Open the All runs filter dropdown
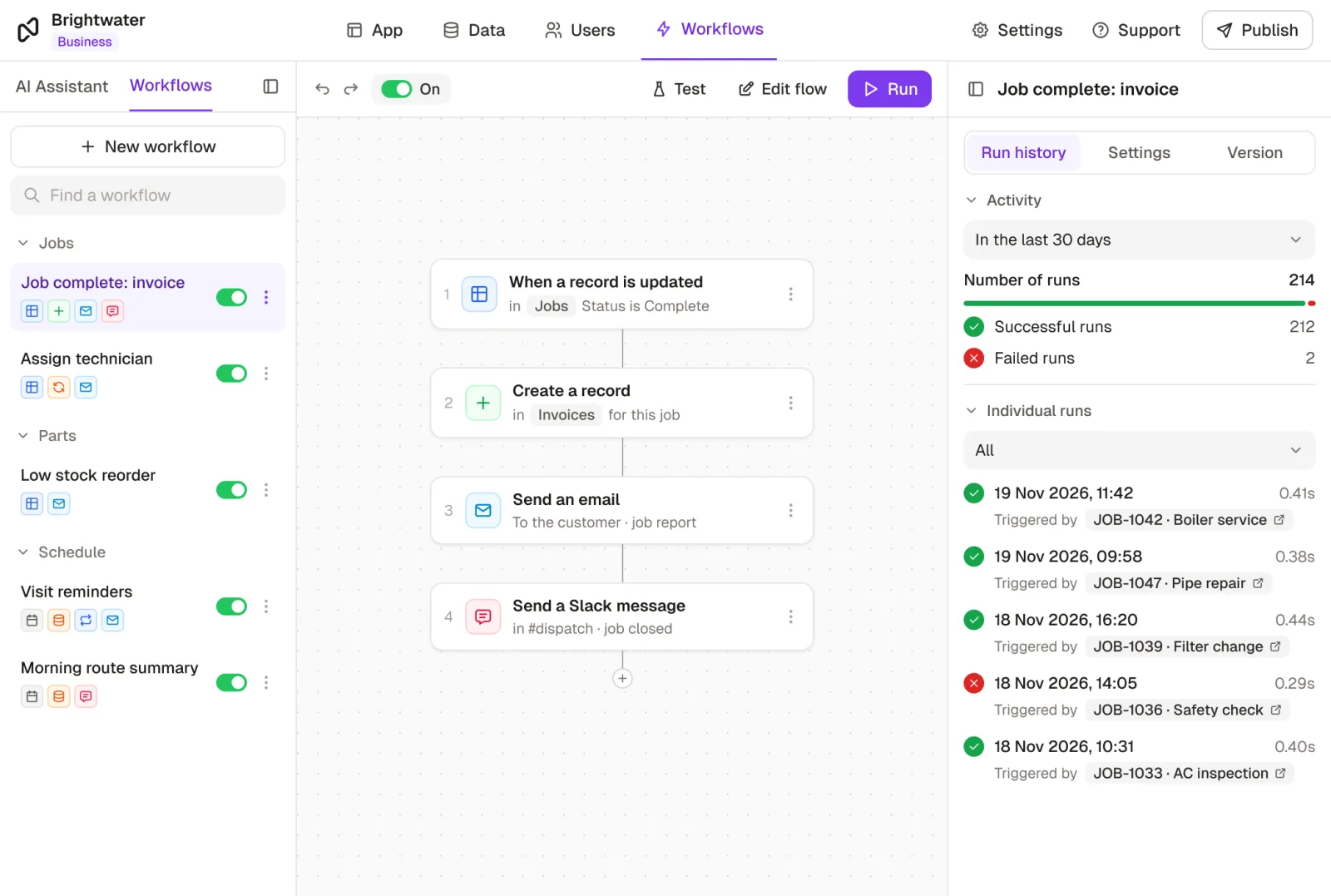The height and width of the screenshot is (896, 1331). coord(1139,450)
